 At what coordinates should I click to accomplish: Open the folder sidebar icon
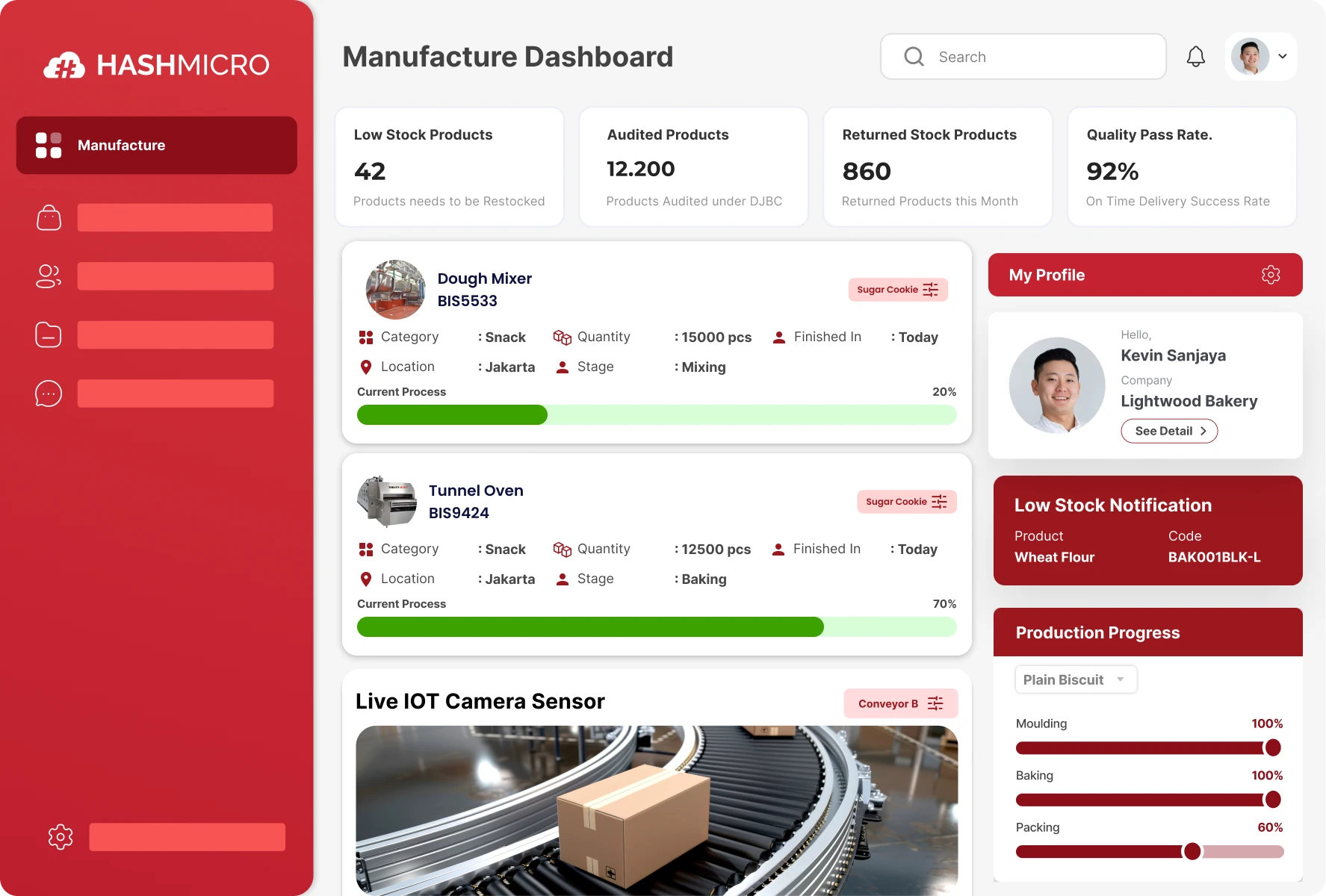coord(49,335)
